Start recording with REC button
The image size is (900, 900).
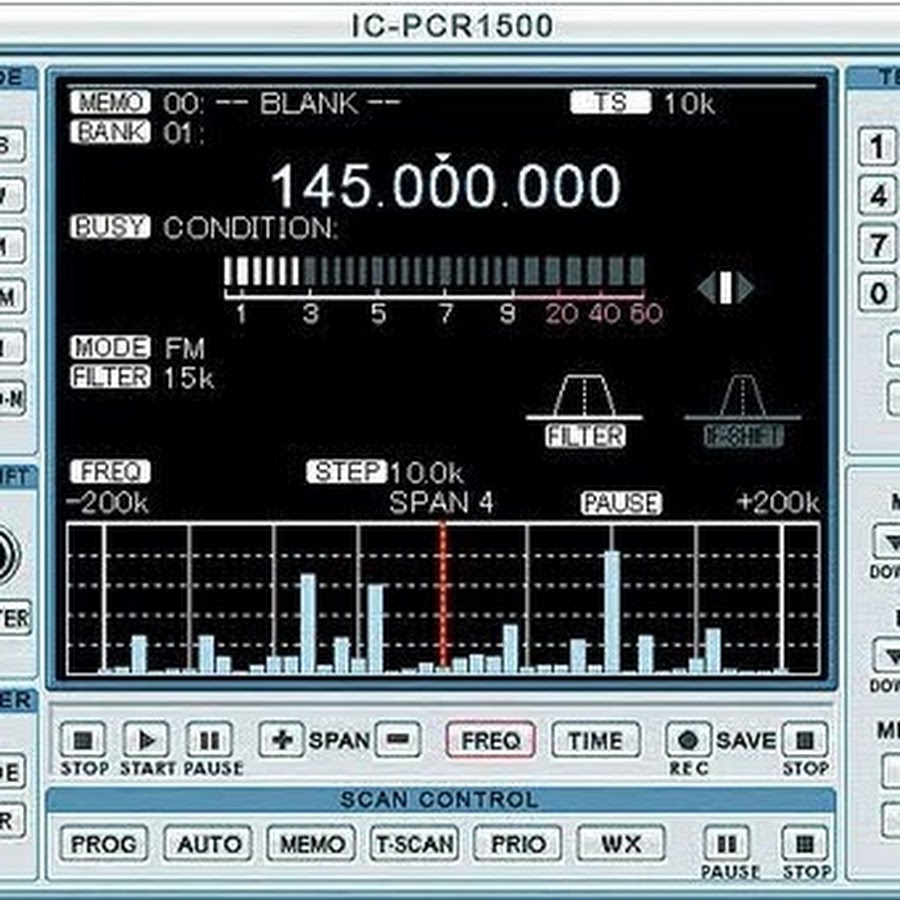click(x=688, y=740)
